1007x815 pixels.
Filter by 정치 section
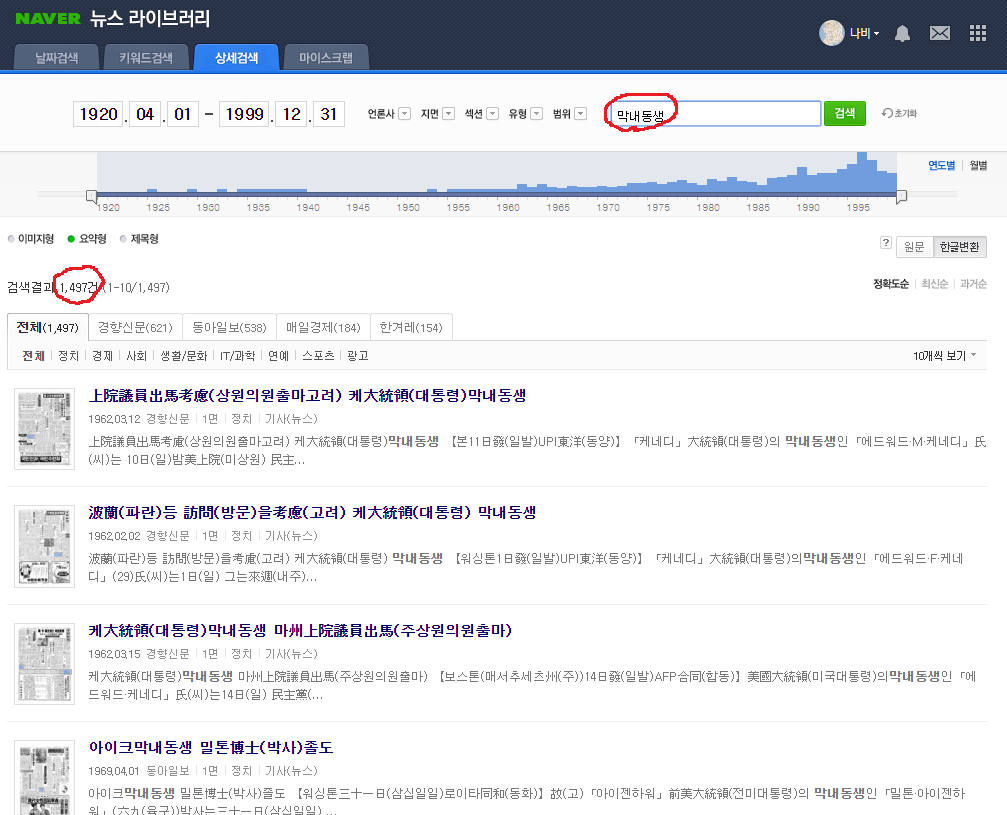[68, 356]
